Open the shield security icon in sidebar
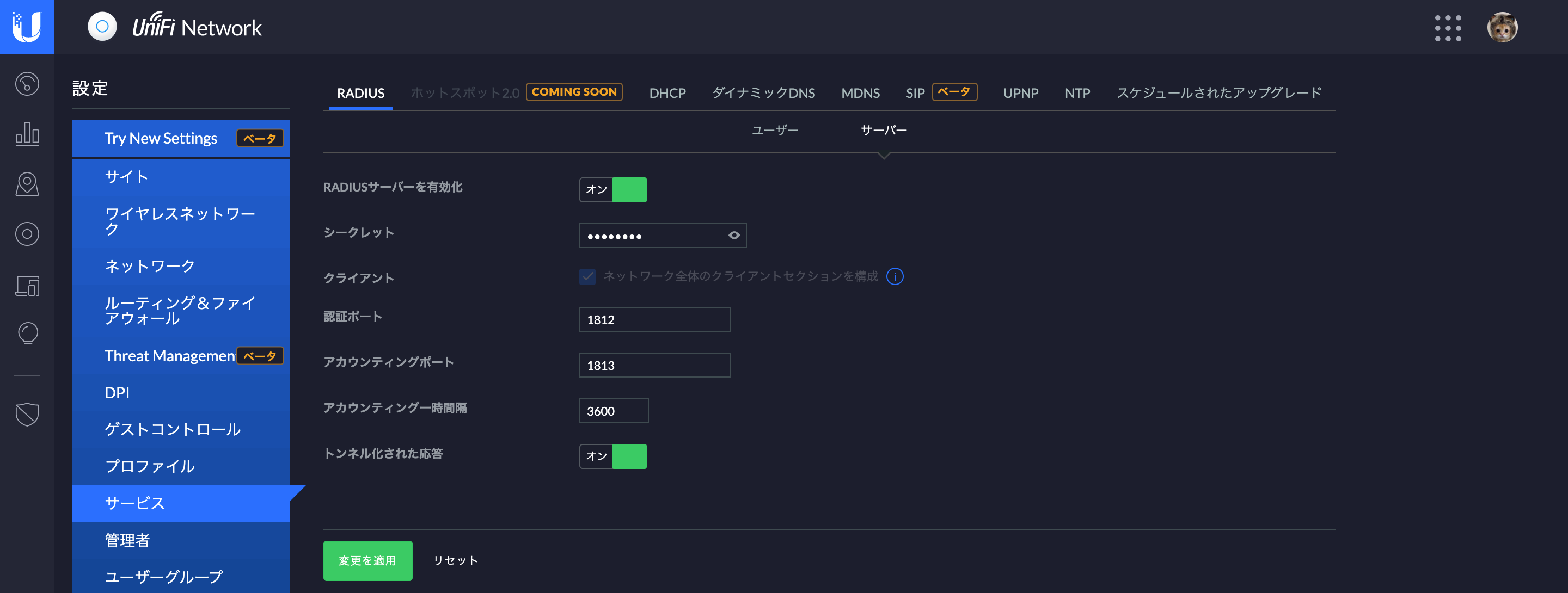 click(27, 414)
